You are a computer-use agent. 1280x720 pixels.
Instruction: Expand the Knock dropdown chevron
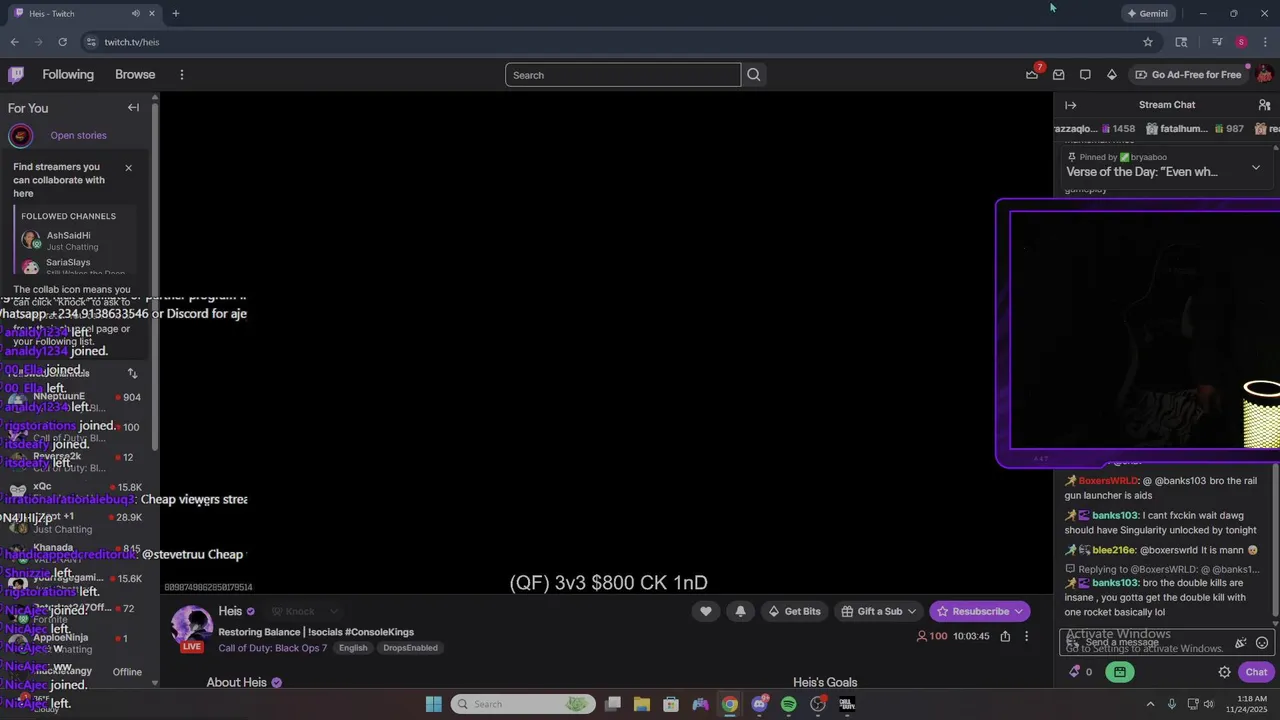(x=334, y=611)
